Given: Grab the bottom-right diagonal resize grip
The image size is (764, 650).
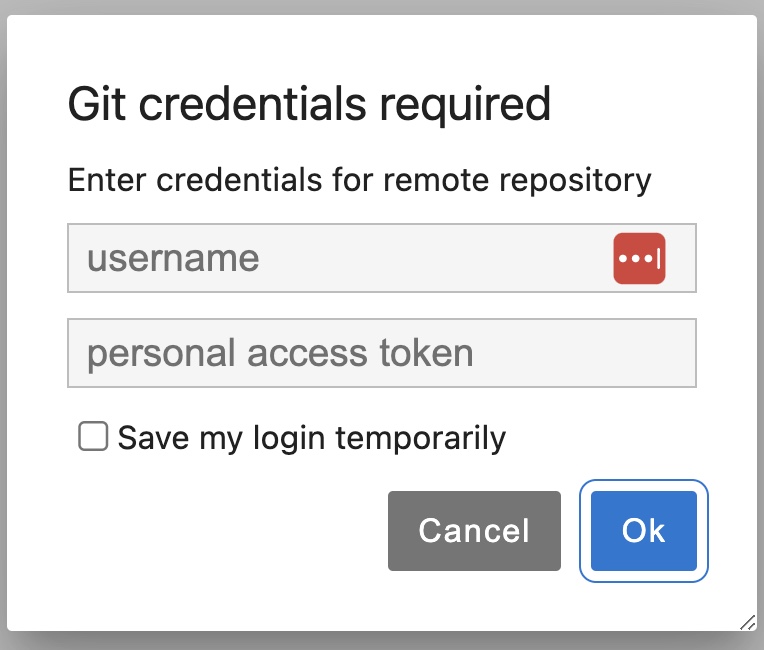Looking at the screenshot, I should 747,622.
